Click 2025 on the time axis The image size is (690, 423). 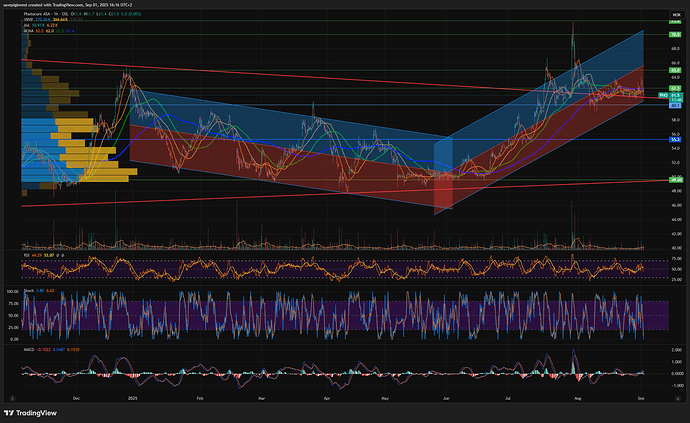[132, 398]
